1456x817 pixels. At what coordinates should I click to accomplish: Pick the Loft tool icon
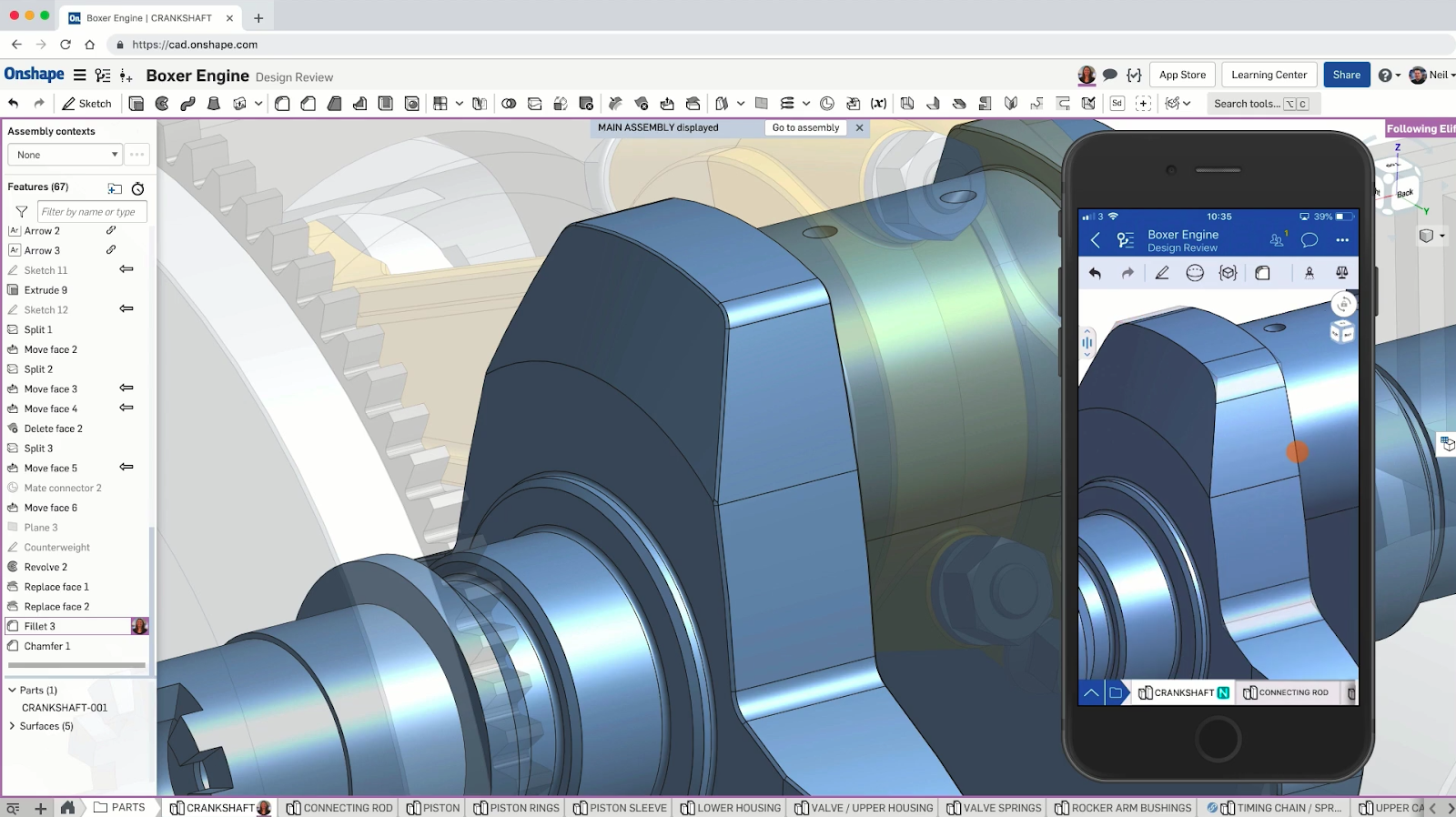click(214, 104)
